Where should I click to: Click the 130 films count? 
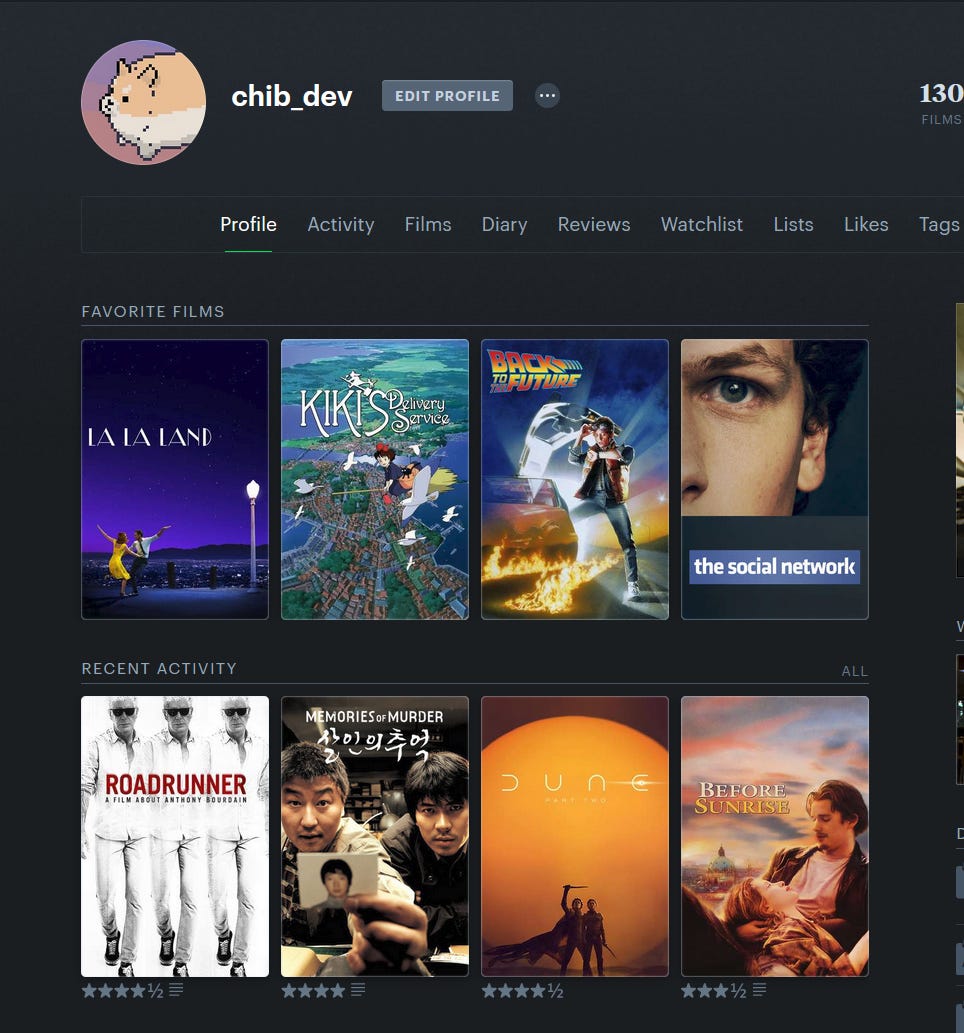click(942, 102)
